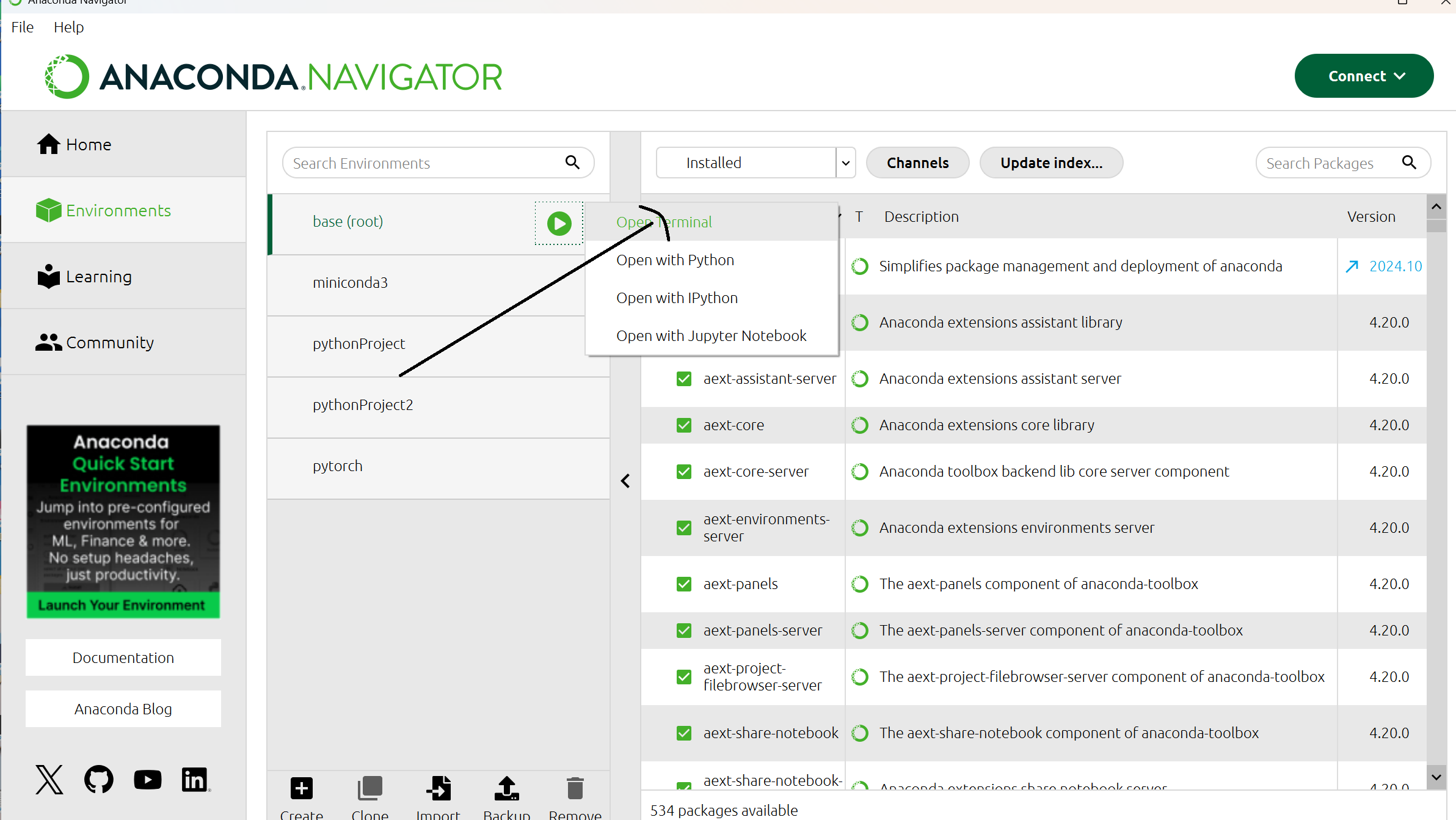
Task: Click Launch Your Environment banner button
Action: pos(123,605)
